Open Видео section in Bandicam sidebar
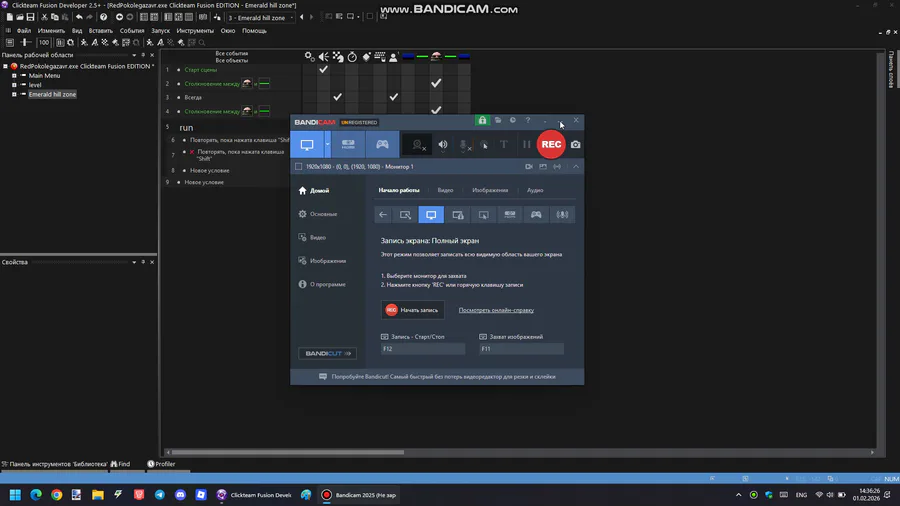The image size is (900, 506). pyautogui.click(x=312, y=238)
